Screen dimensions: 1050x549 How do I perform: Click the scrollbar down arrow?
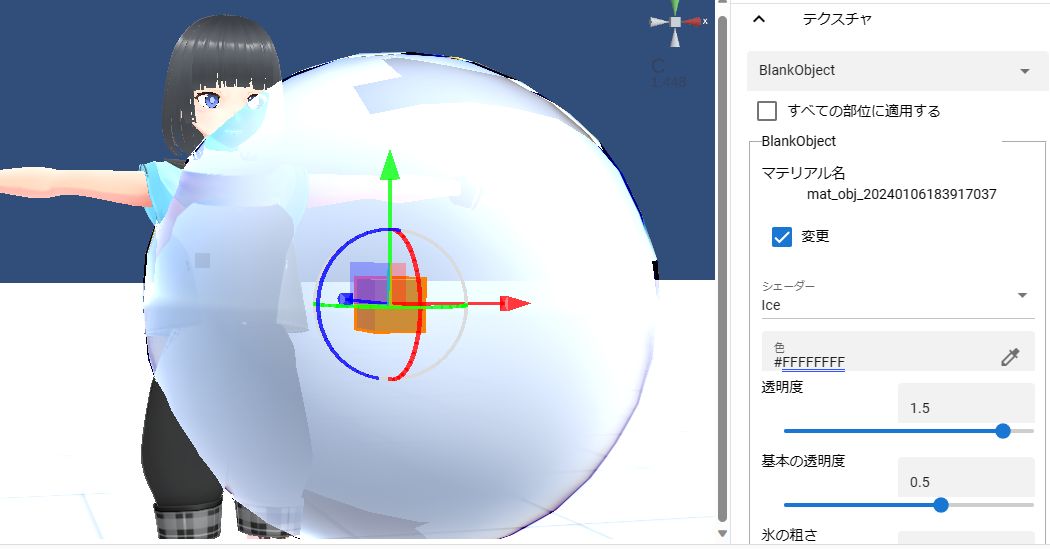click(x=722, y=534)
